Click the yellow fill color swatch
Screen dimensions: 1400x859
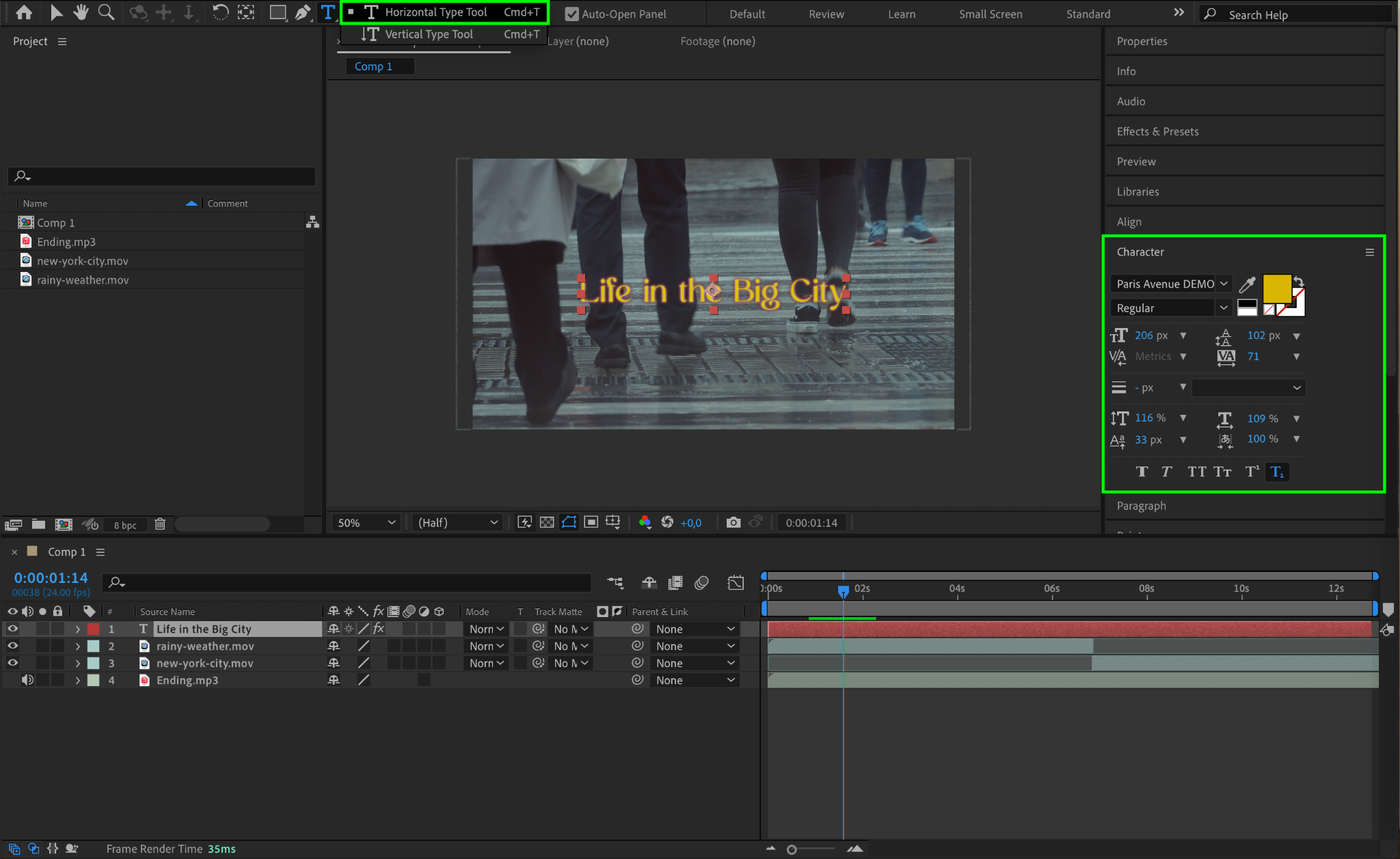tap(1276, 288)
